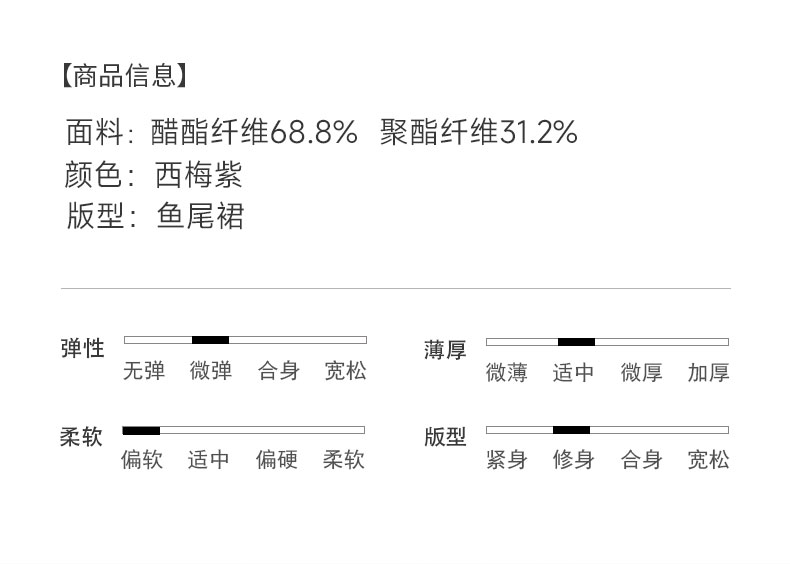This screenshot has width=790, height=564.
Task: Click the black marker on 薄厚 scale
Action: coord(576,342)
